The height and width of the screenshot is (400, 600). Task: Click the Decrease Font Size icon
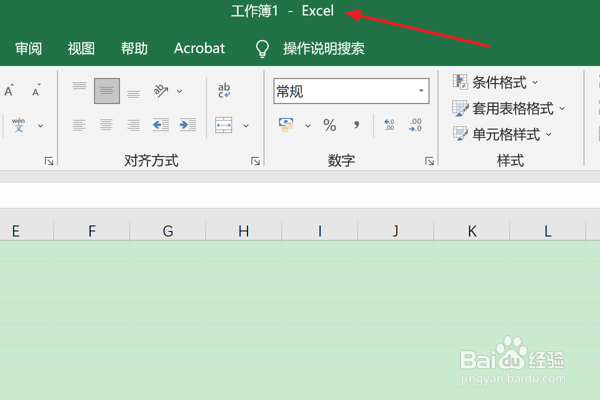coord(36,91)
